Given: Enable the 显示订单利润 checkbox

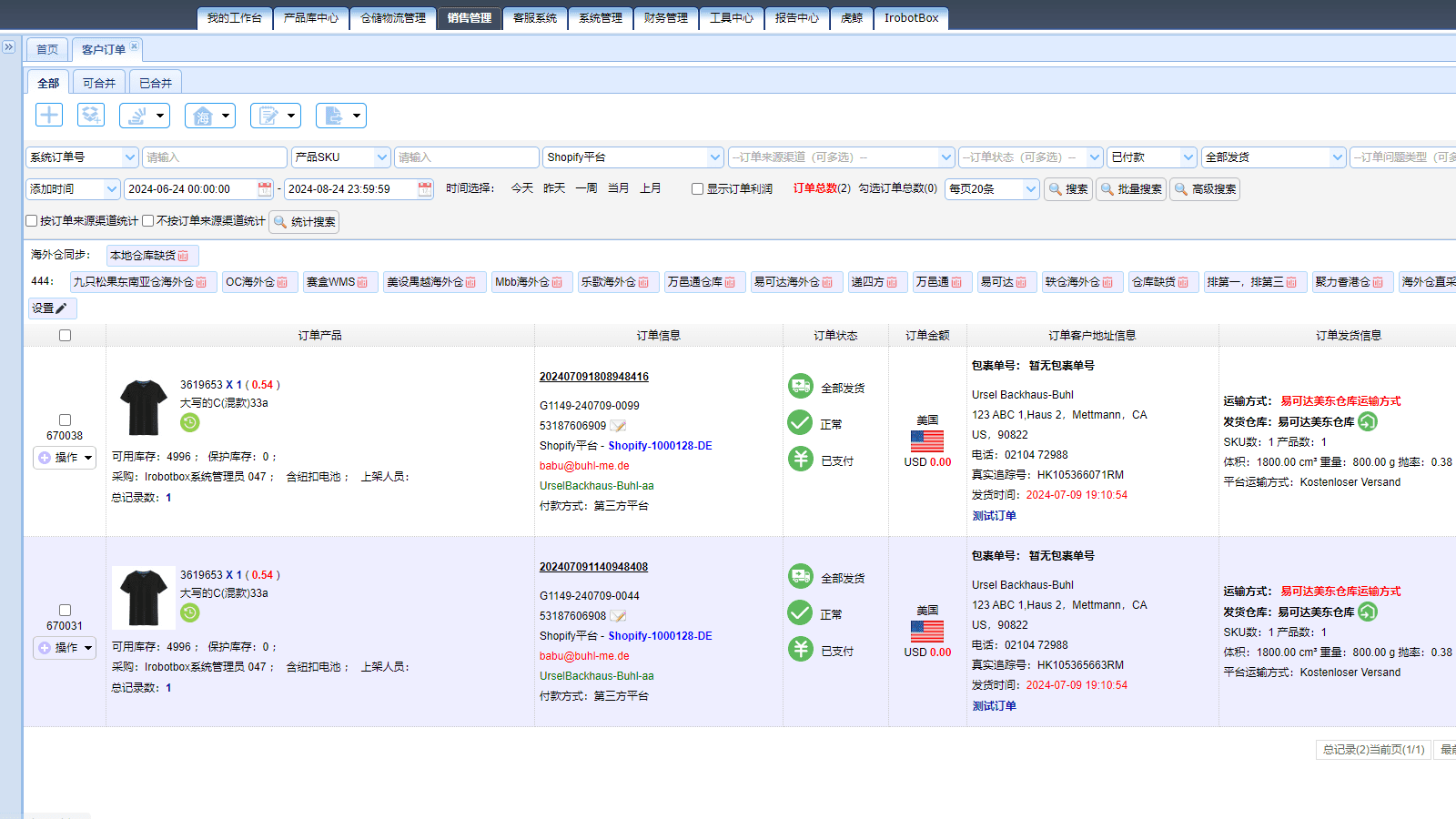Looking at the screenshot, I should 697,189.
